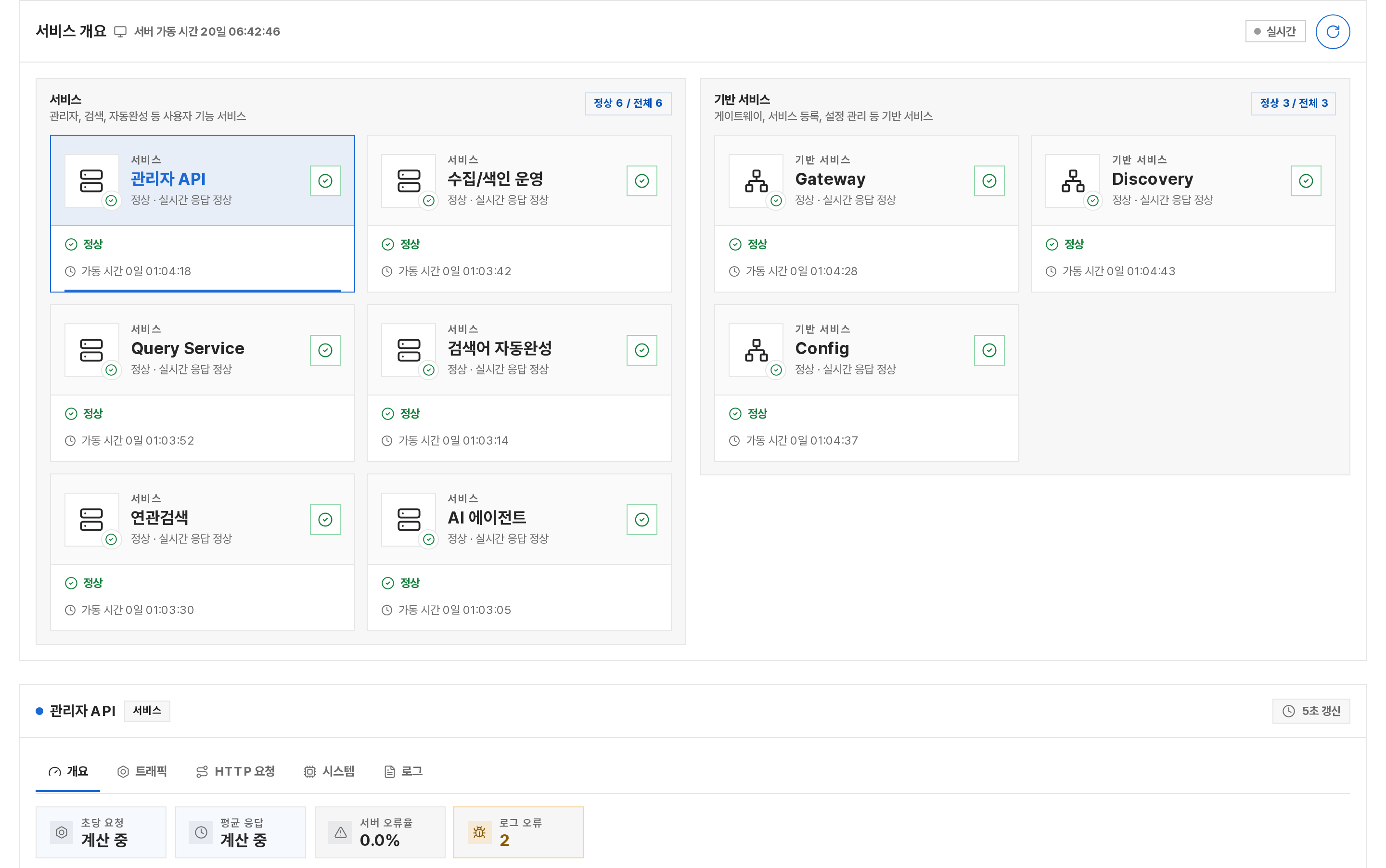Click the green check box on 검색어 자동완성 card

point(642,350)
